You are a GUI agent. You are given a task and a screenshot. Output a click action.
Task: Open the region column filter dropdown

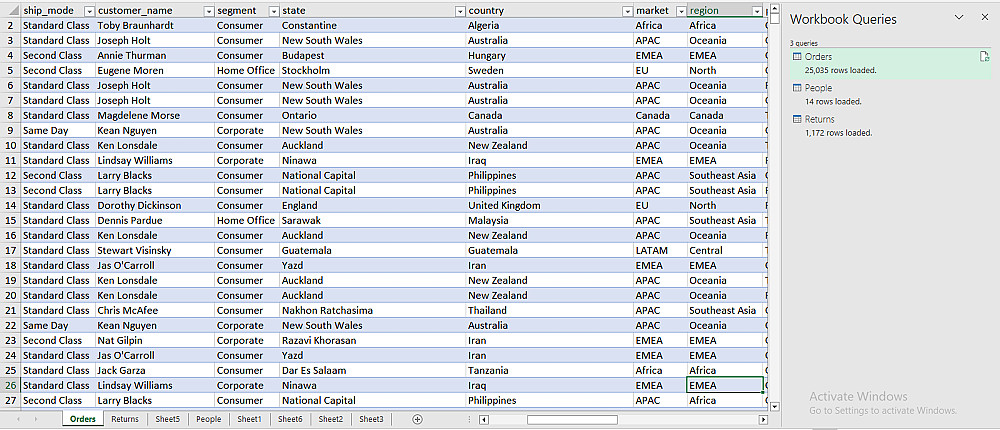757,11
